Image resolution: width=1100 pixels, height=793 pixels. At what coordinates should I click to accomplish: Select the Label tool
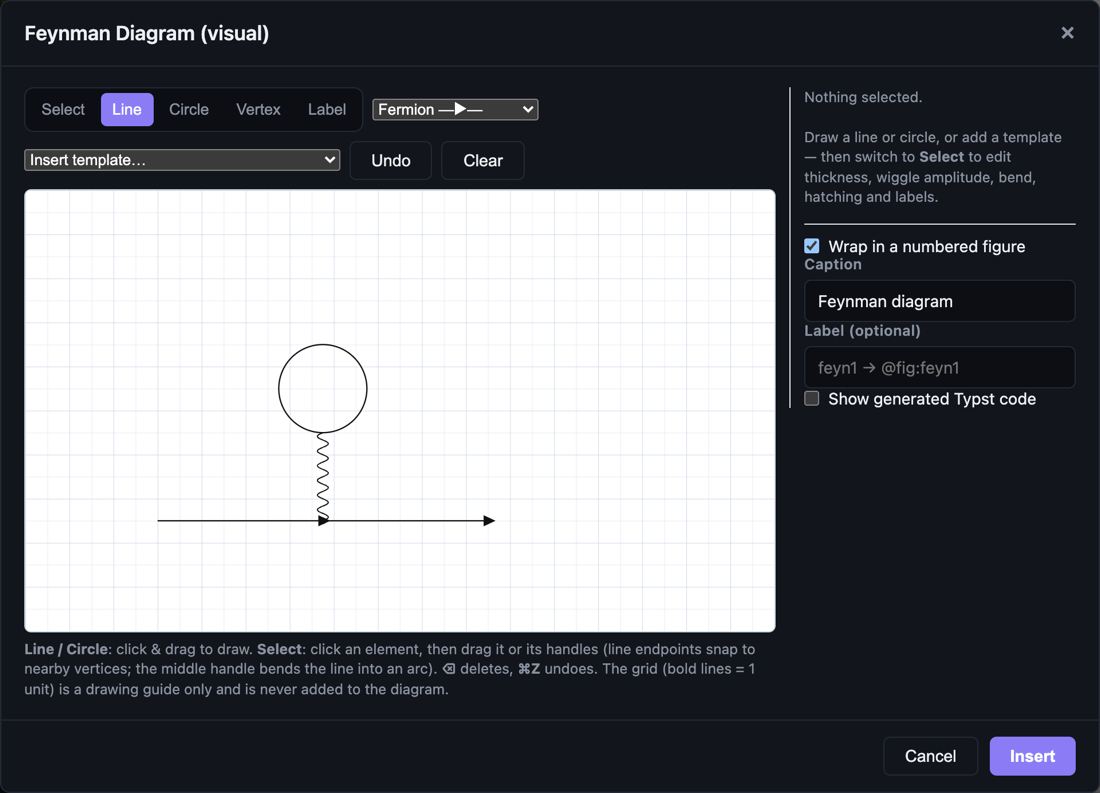point(327,109)
